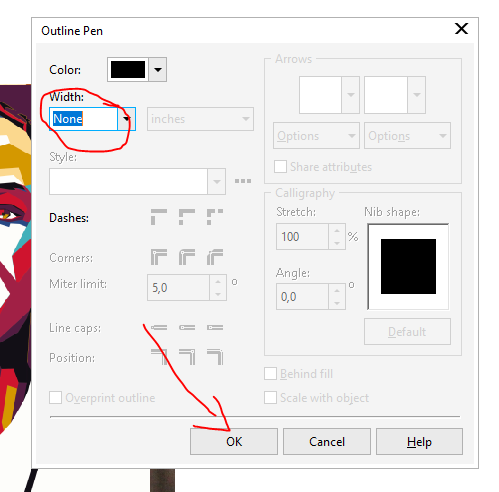Select the middle dash pattern icon
Screen dimensions: 499x492
[187, 217]
